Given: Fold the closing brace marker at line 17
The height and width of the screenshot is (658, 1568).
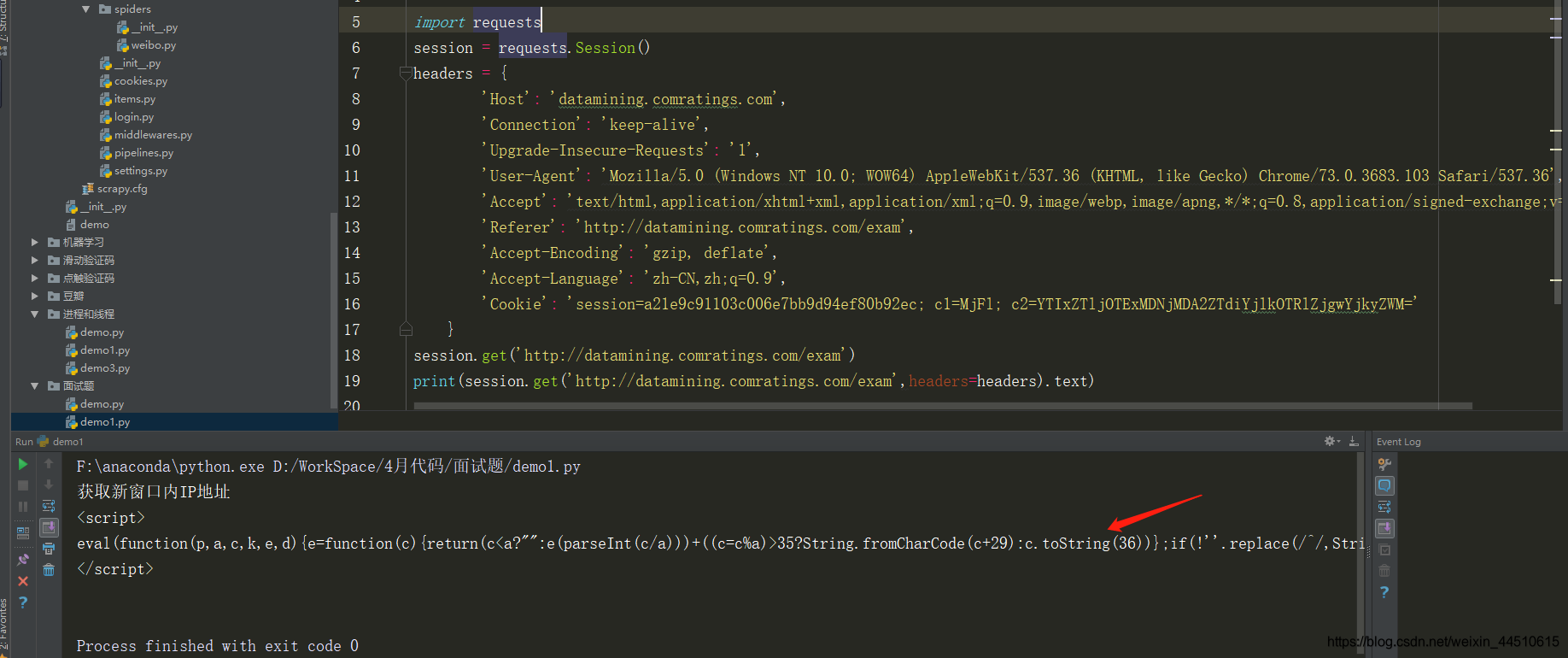Looking at the screenshot, I should pos(406,330).
